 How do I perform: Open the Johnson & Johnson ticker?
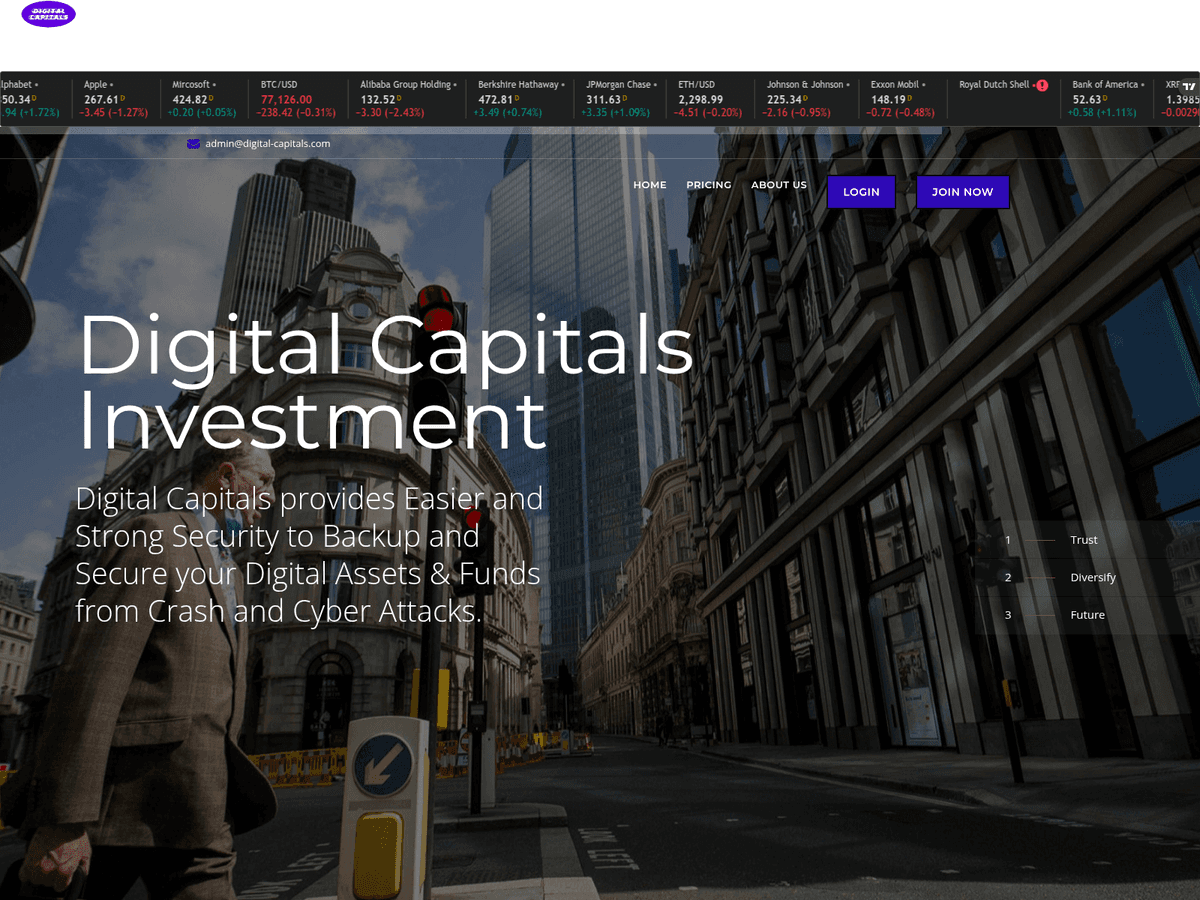(x=807, y=99)
